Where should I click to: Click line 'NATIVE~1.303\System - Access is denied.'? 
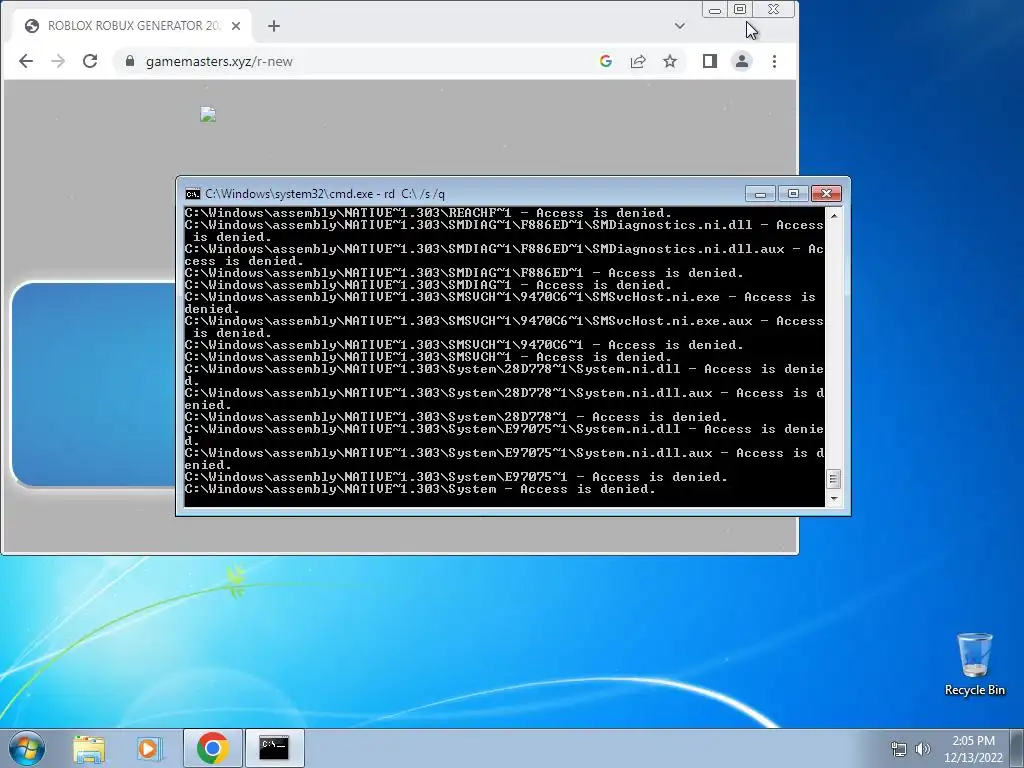[420, 489]
